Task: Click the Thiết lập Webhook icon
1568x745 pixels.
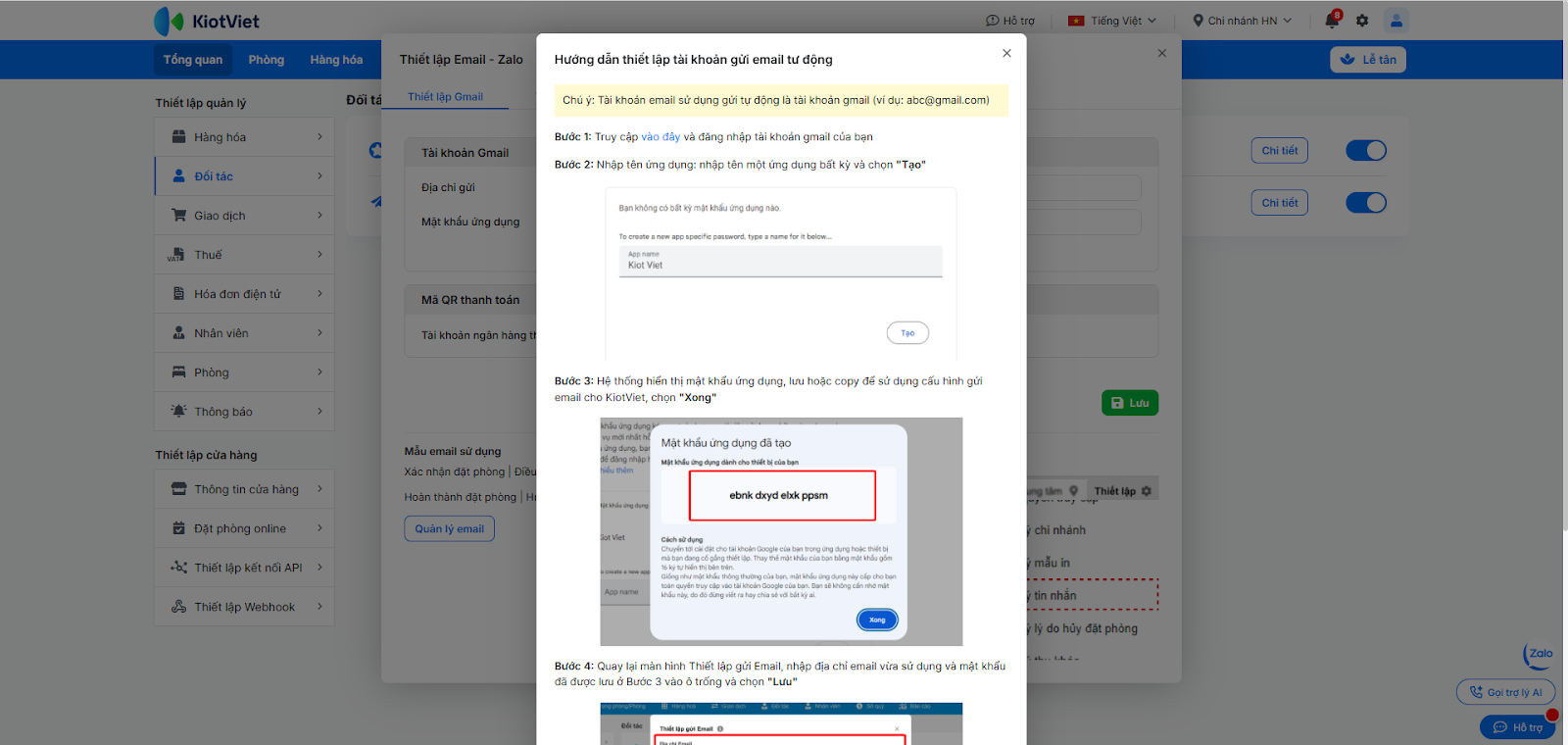Action: [x=179, y=607]
